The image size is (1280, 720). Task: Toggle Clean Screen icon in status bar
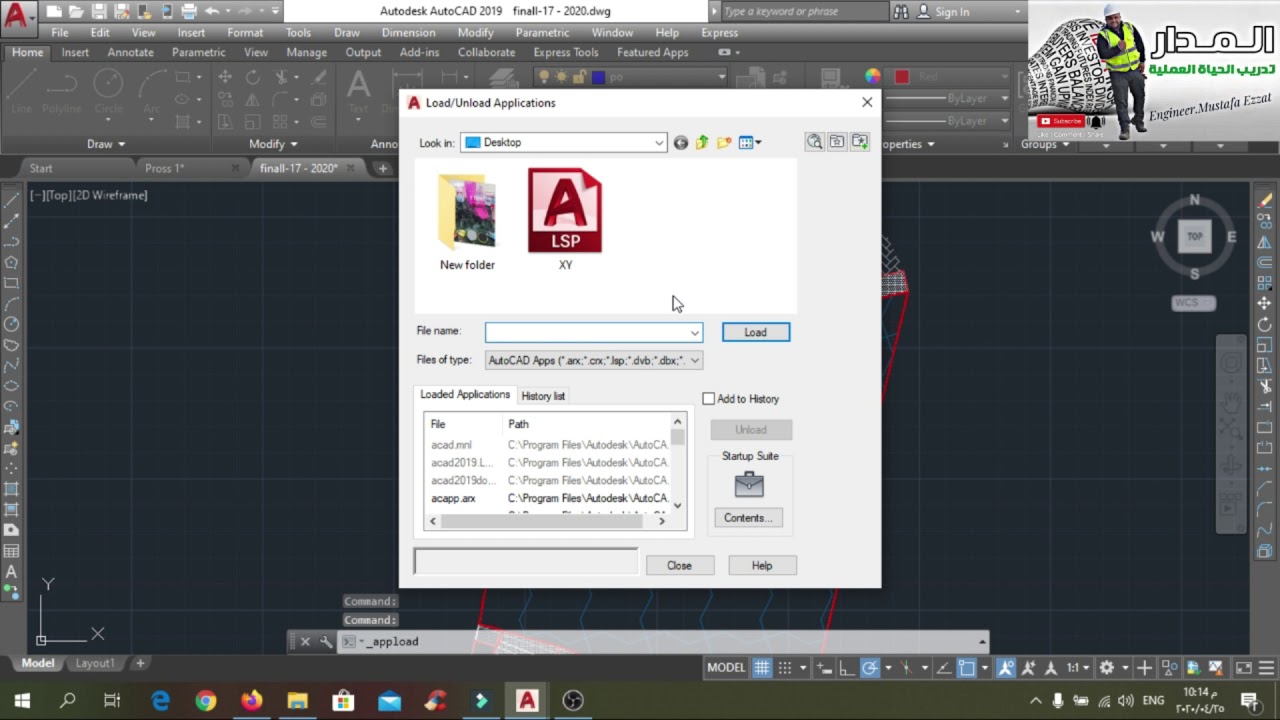1244,668
